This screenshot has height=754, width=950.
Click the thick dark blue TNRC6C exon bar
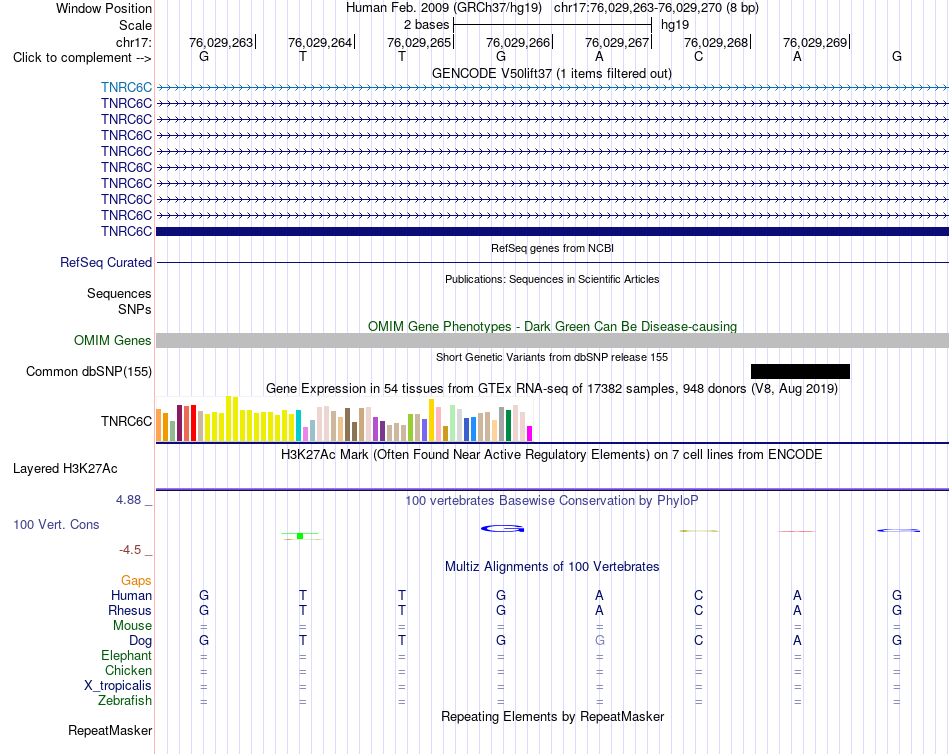tap(552, 232)
